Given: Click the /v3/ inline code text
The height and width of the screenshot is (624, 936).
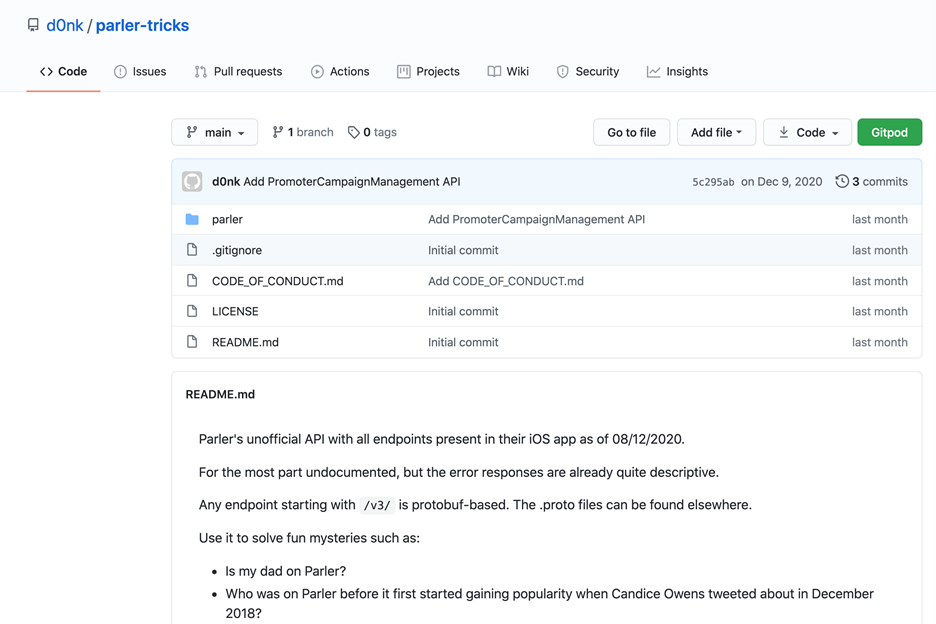Looking at the screenshot, I should point(377,505).
